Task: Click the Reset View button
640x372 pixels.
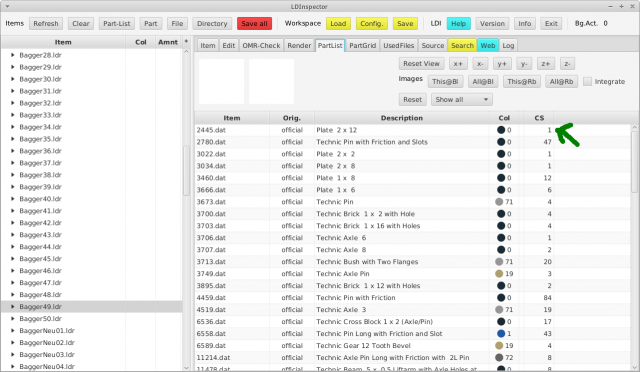Action: click(x=421, y=64)
